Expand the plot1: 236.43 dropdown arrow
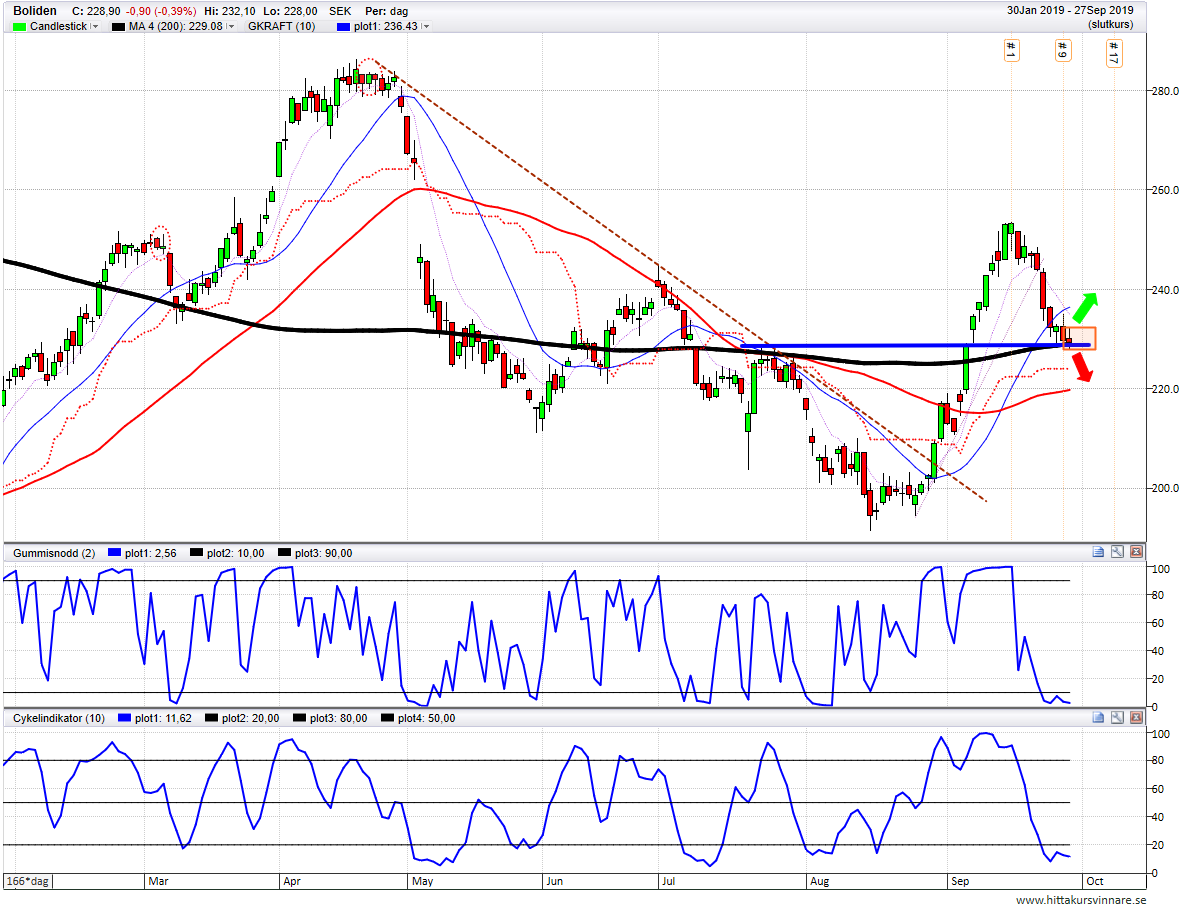This screenshot has height=905, width=1191. tap(425, 27)
